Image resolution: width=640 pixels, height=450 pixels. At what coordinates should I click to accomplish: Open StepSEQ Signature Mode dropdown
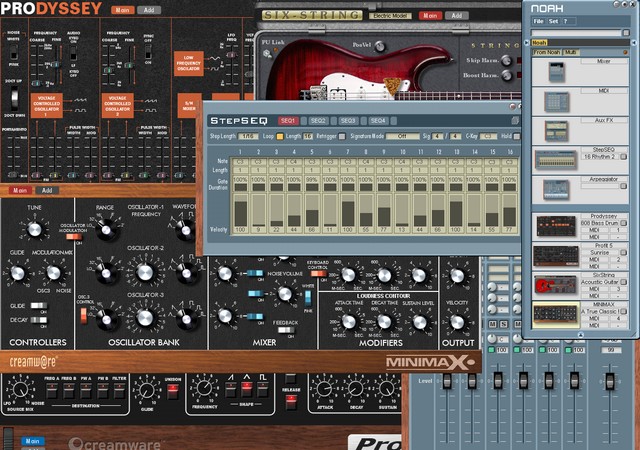click(x=402, y=136)
